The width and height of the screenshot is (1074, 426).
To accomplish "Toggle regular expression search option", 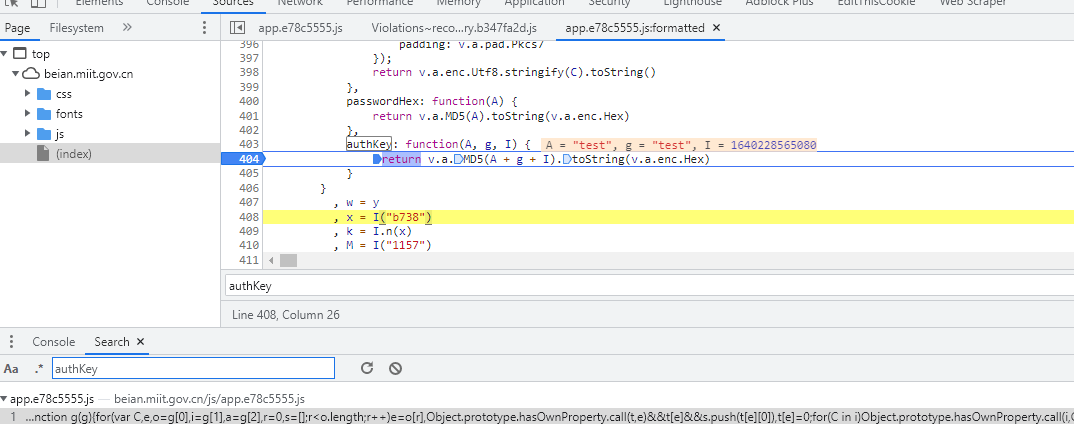I will click(39, 369).
